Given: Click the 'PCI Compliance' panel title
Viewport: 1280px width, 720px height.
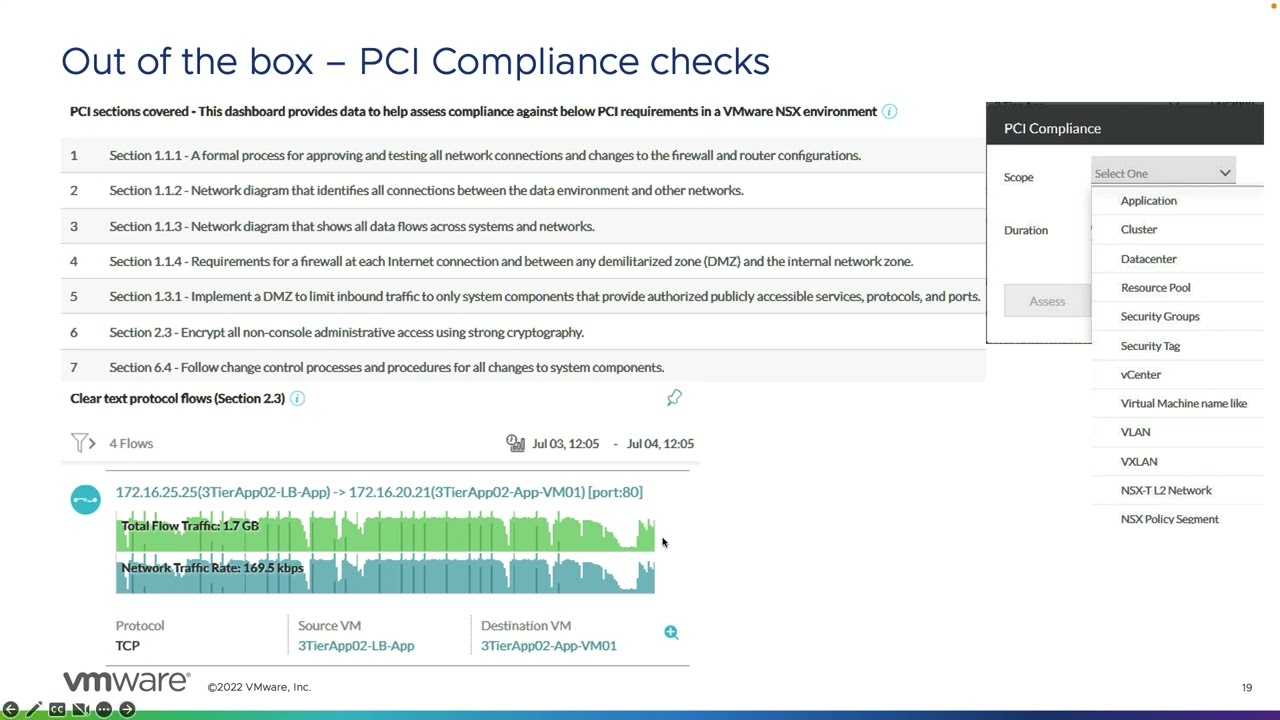Looking at the screenshot, I should [1052, 128].
